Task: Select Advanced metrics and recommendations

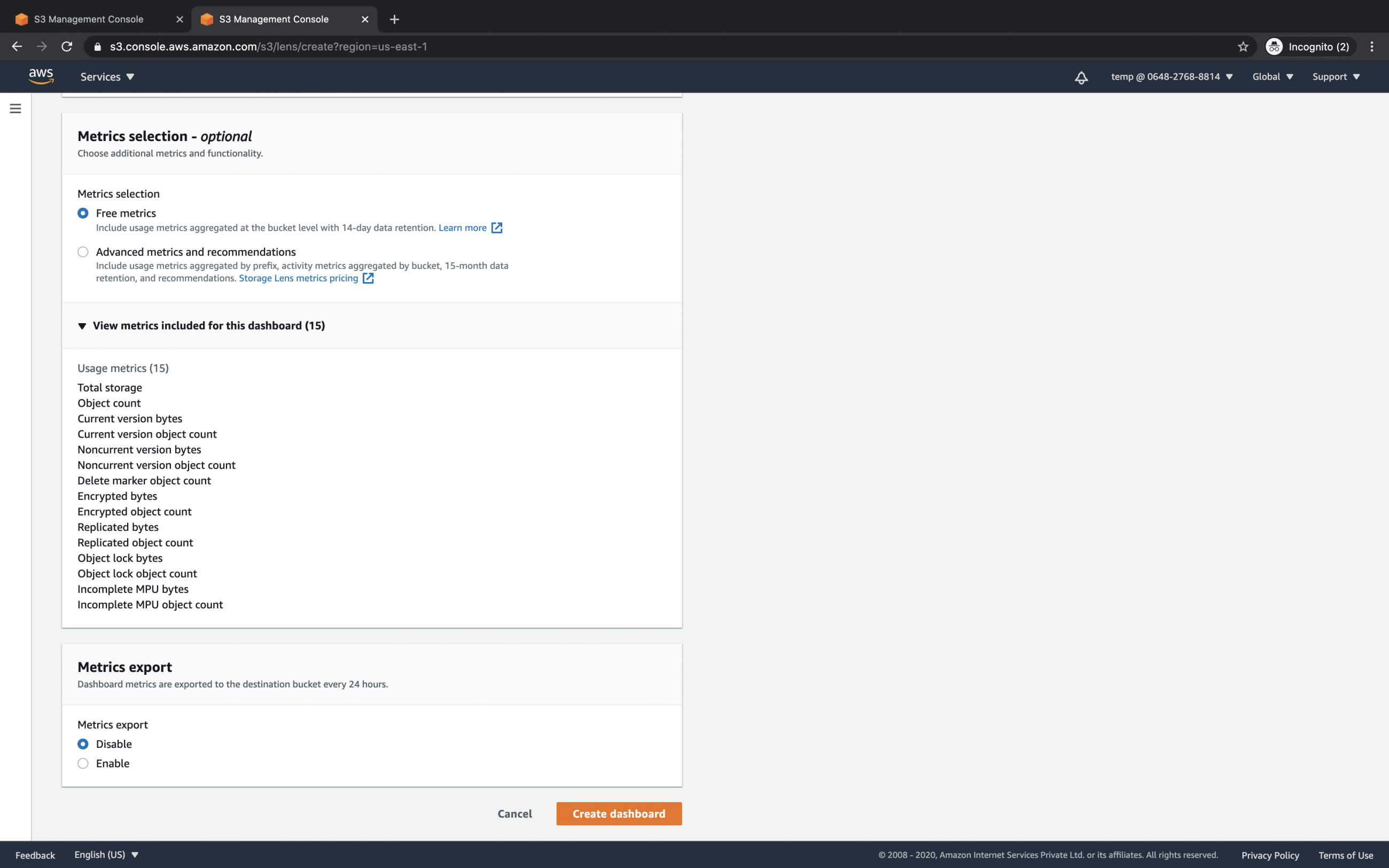Action: pyautogui.click(x=83, y=252)
